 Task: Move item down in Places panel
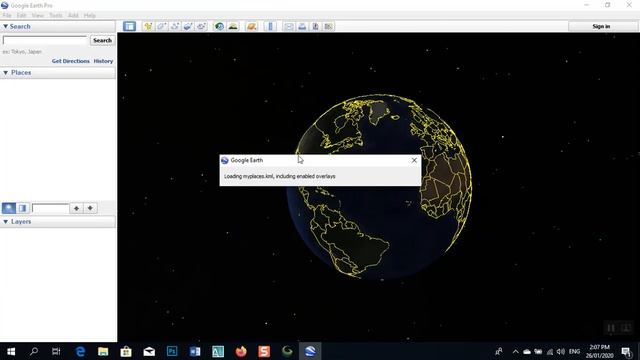(90, 208)
